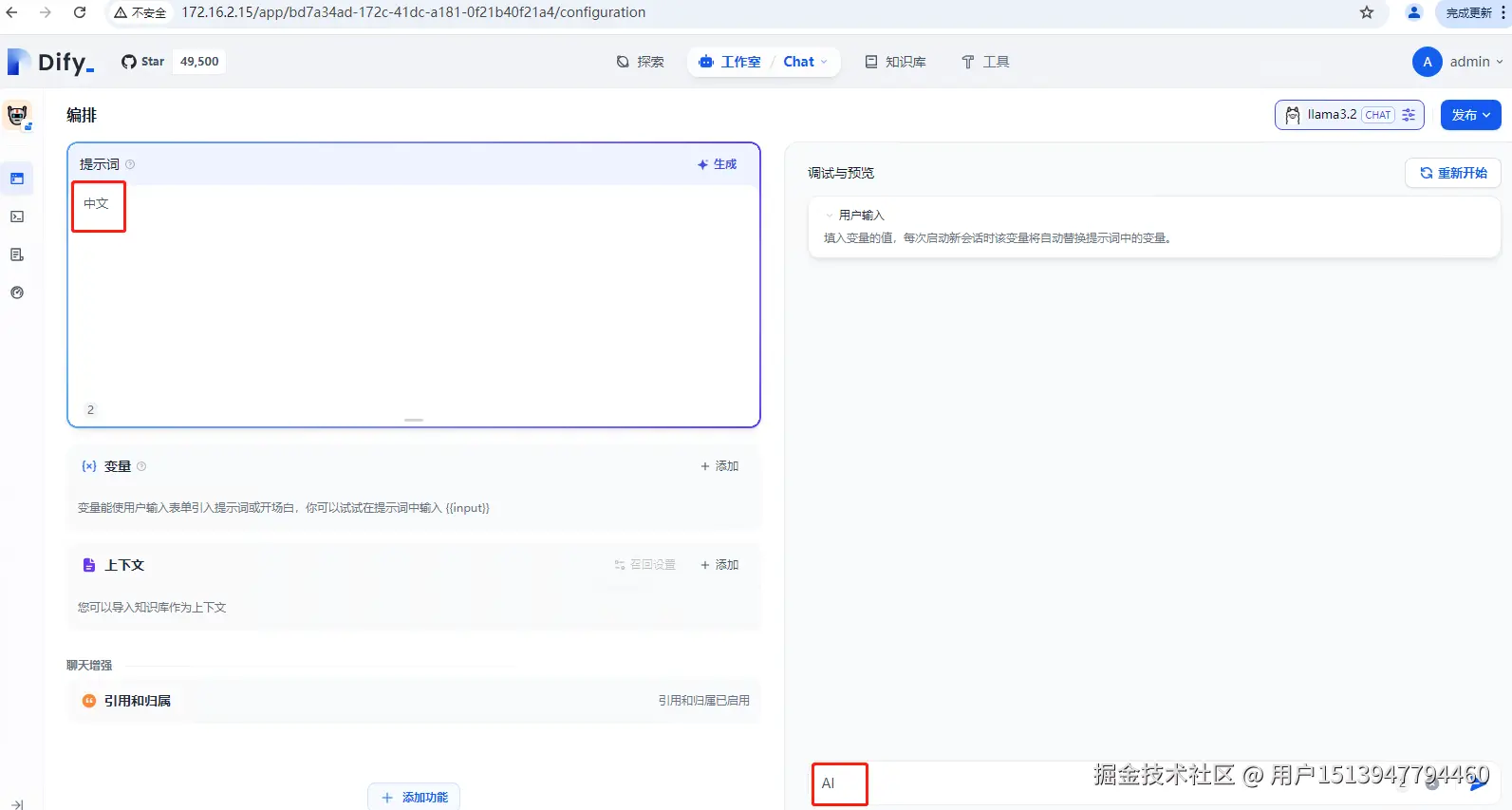Open 召回设置 retrieval settings
The width and height of the screenshot is (1512, 810).
tap(645, 565)
